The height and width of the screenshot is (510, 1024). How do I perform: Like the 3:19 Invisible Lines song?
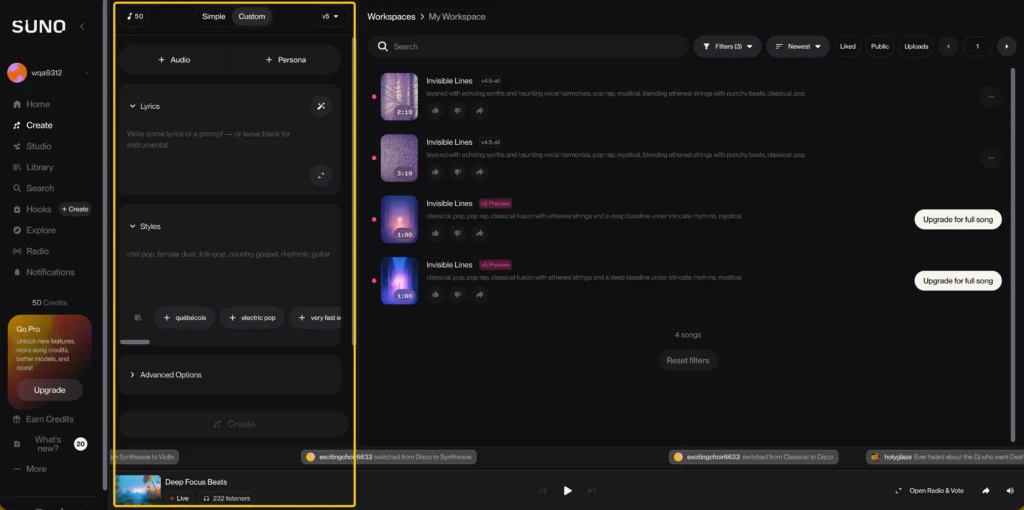pos(436,172)
